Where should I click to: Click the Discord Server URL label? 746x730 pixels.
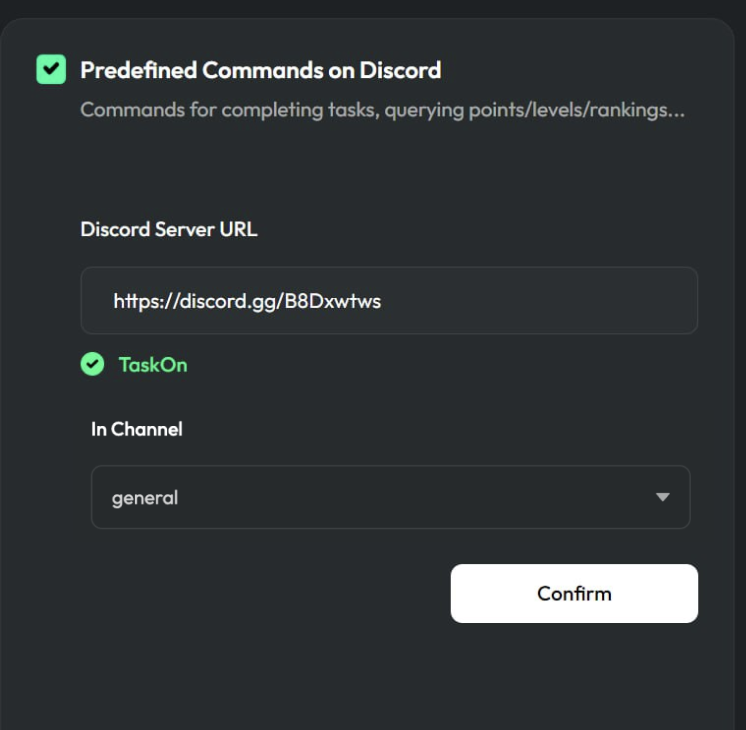(169, 229)
